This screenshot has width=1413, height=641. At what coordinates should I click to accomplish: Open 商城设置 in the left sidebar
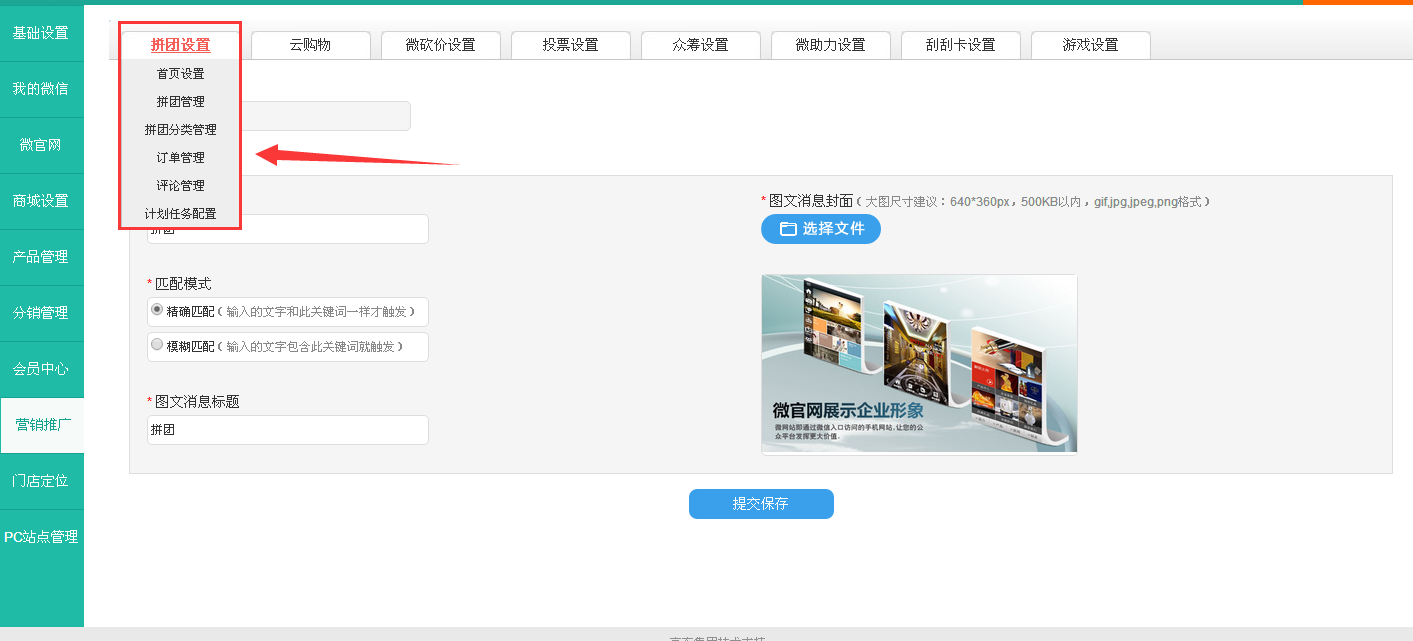click(x=41, y=201)
